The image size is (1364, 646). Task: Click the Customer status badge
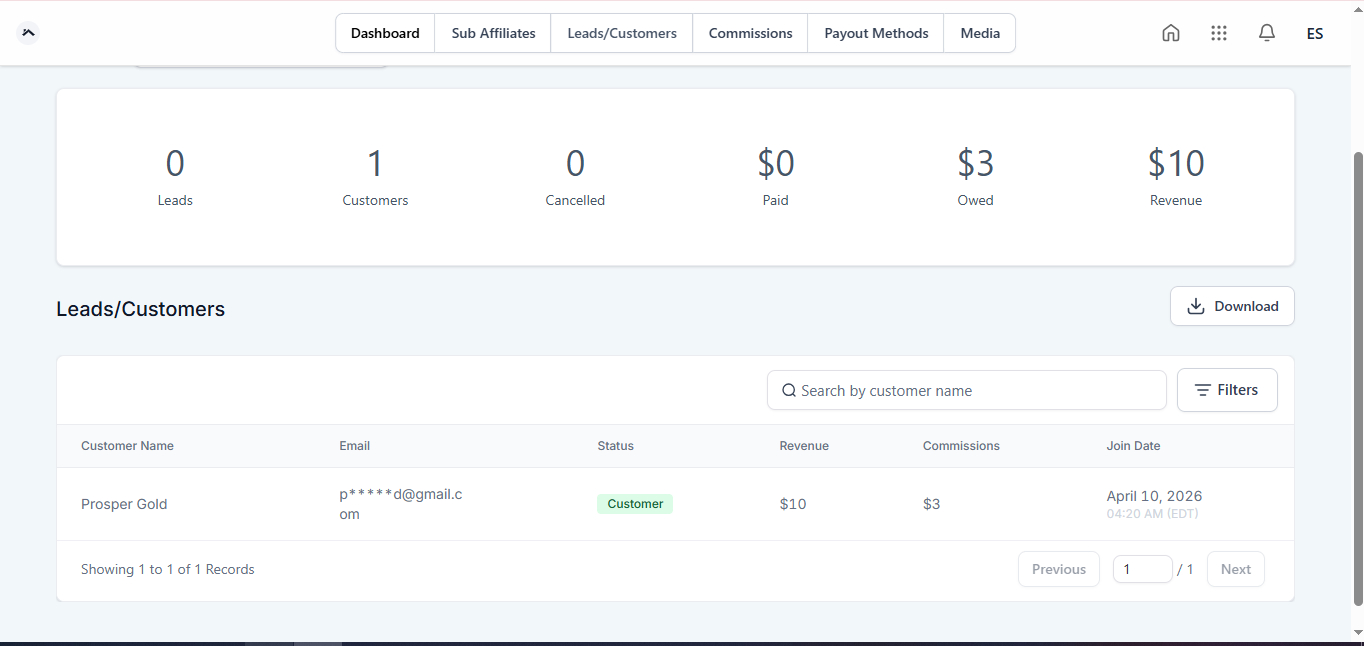click(635, 504)
